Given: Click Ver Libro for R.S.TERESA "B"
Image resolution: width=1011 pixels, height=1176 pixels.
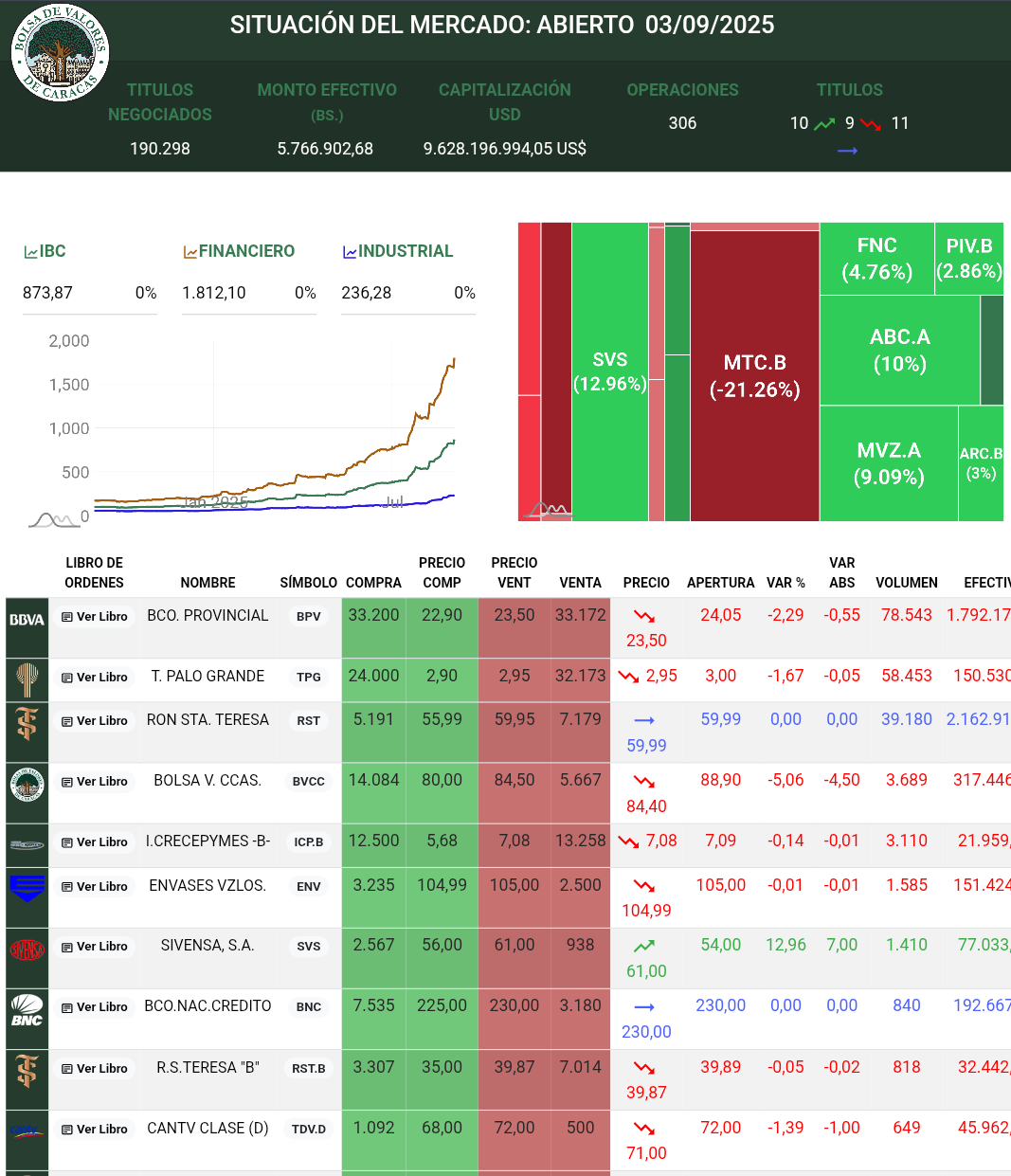Looking at the screenshot, I should 95,1069.
